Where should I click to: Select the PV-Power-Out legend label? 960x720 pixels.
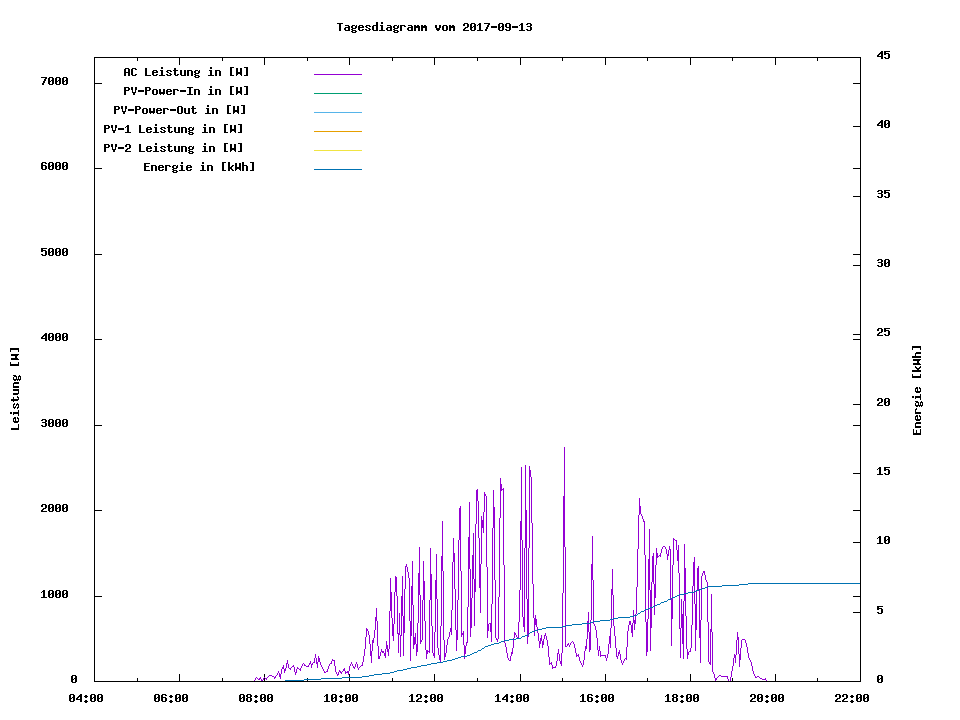pos(179,110)
